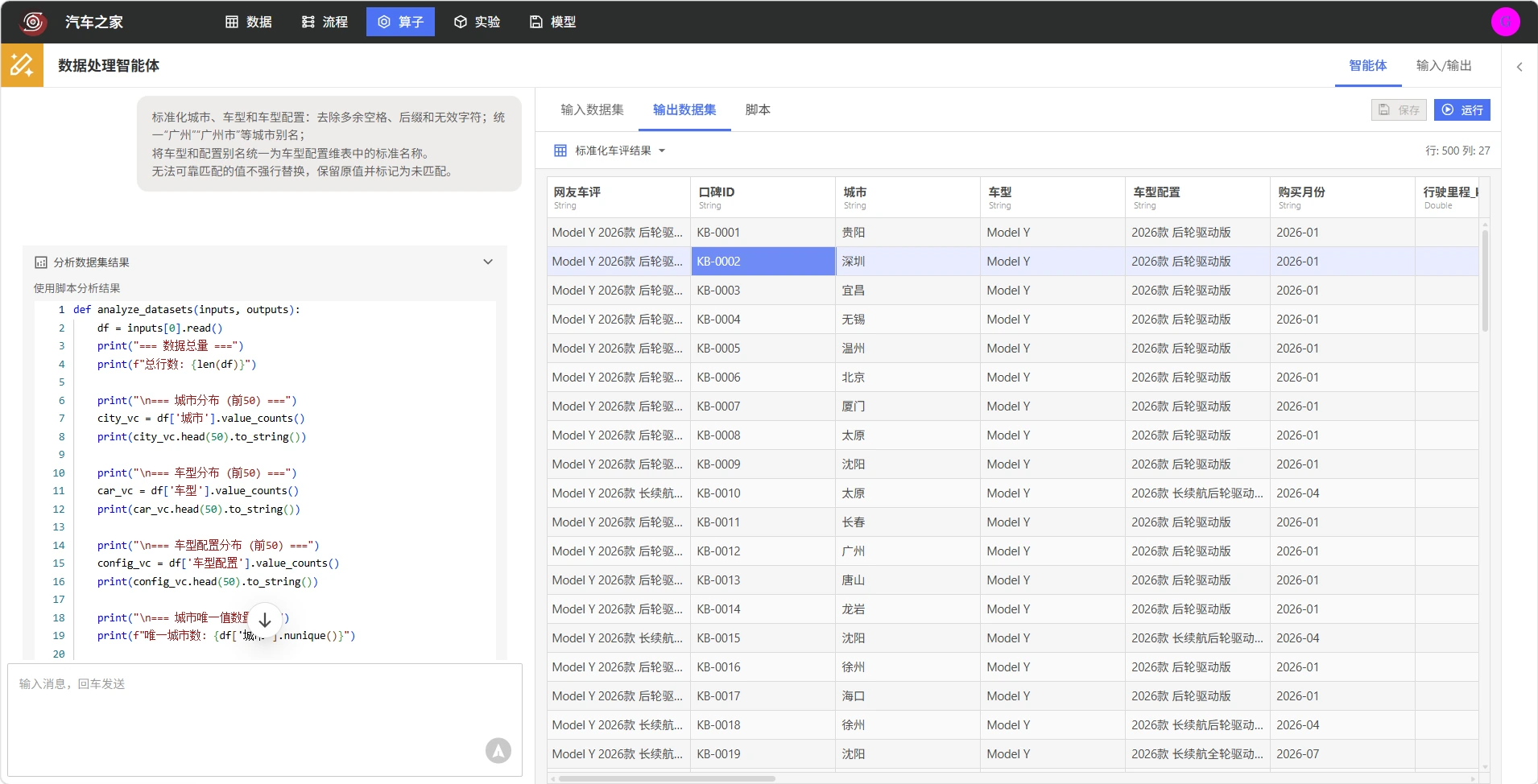Collapse the 分析数据集结果 section chevron
The width and height of the screenshot is (1538, 784).
(x=488, y=262)
